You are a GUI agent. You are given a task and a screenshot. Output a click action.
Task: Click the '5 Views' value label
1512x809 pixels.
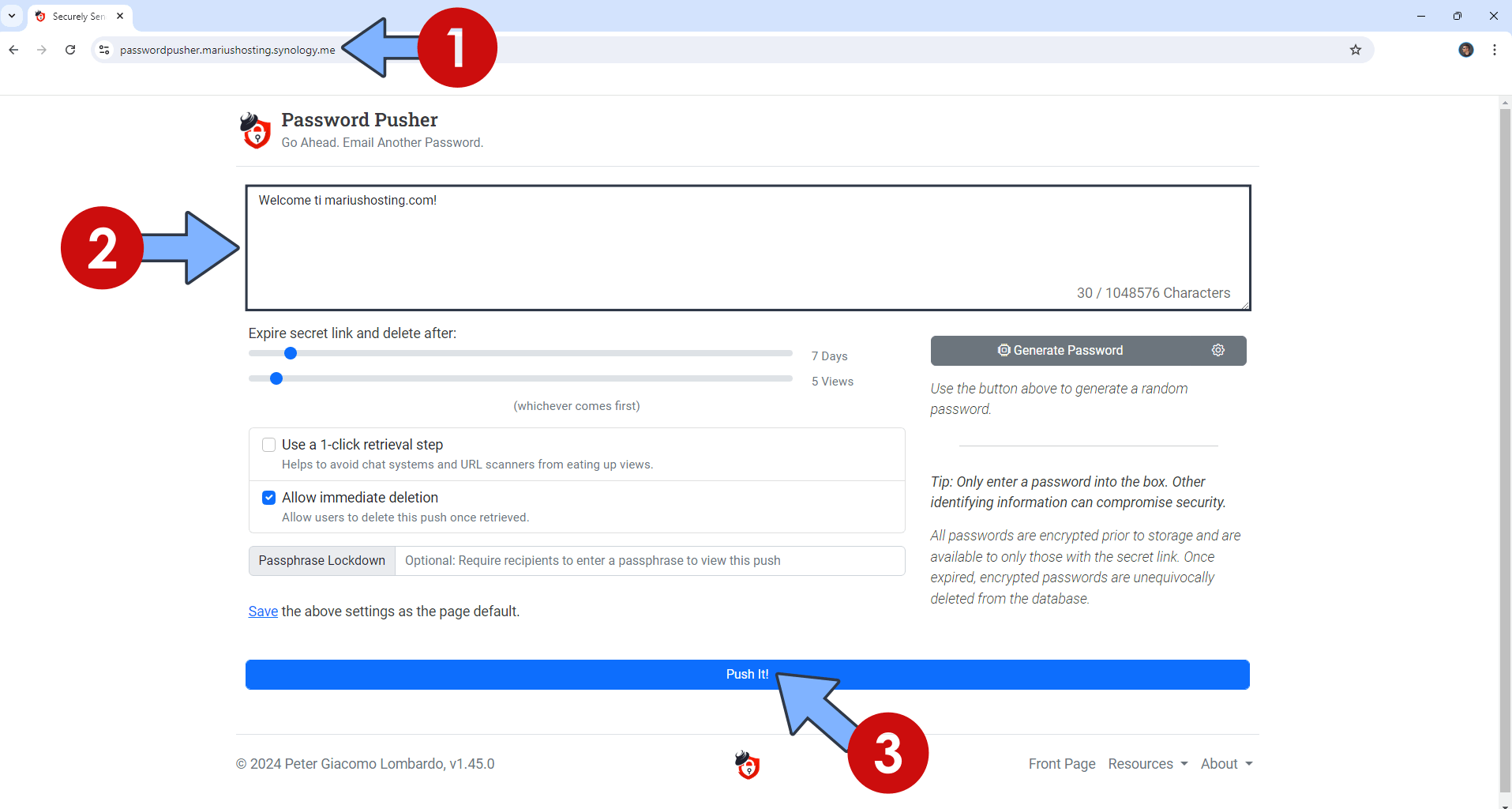tap(832, 382)
